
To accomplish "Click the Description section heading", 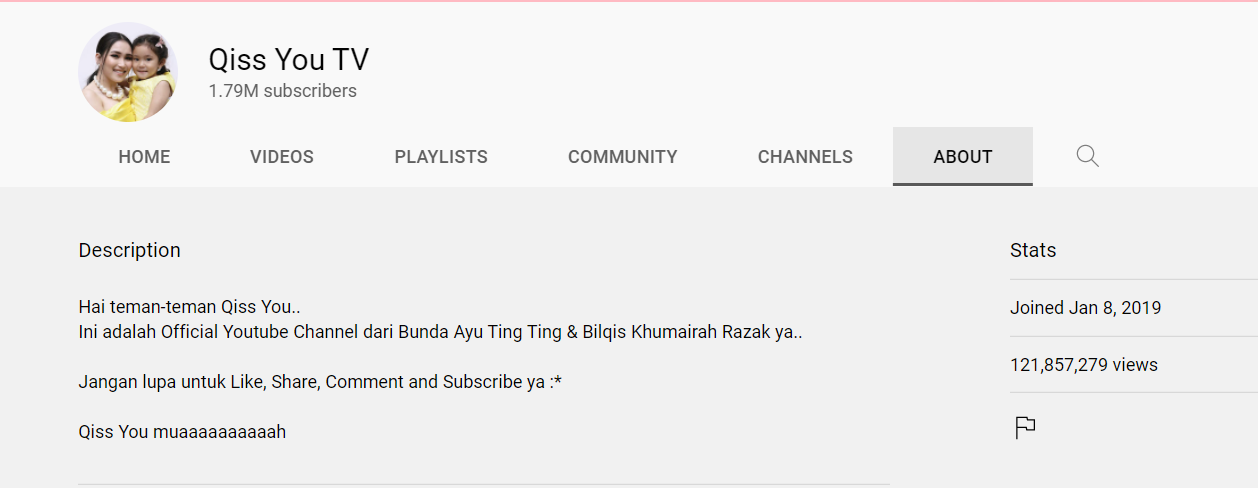I will click(130, 250).
